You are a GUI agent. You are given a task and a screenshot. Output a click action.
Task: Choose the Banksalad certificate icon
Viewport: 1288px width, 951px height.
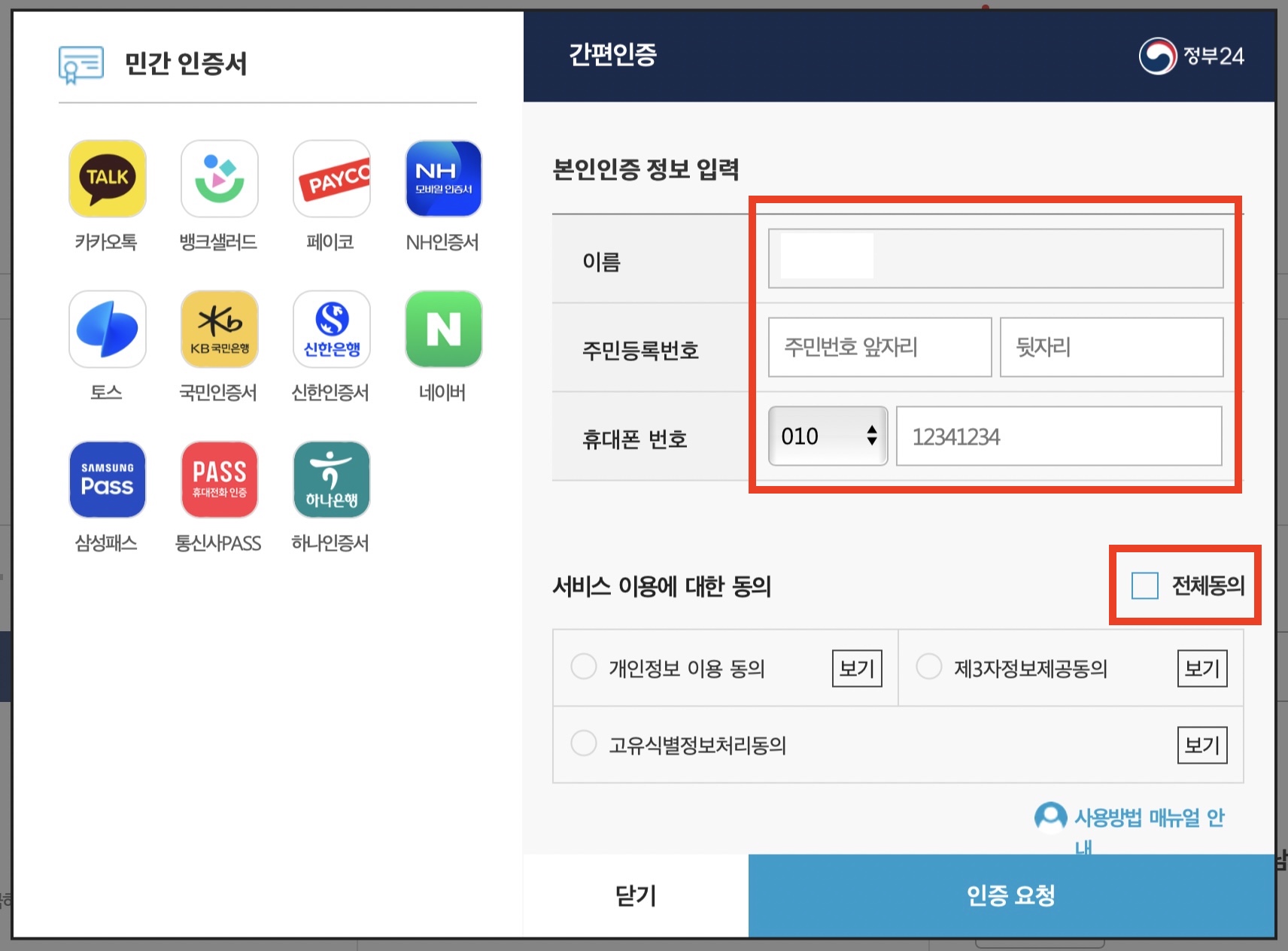click(x=219, y=178)
